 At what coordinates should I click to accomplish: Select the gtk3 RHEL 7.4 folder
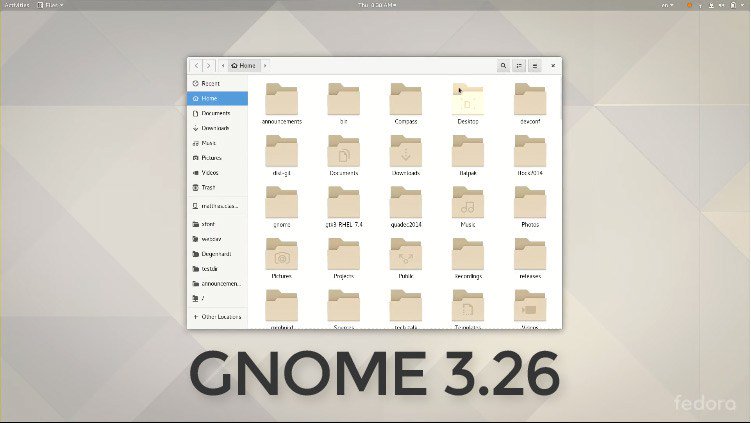343,202
